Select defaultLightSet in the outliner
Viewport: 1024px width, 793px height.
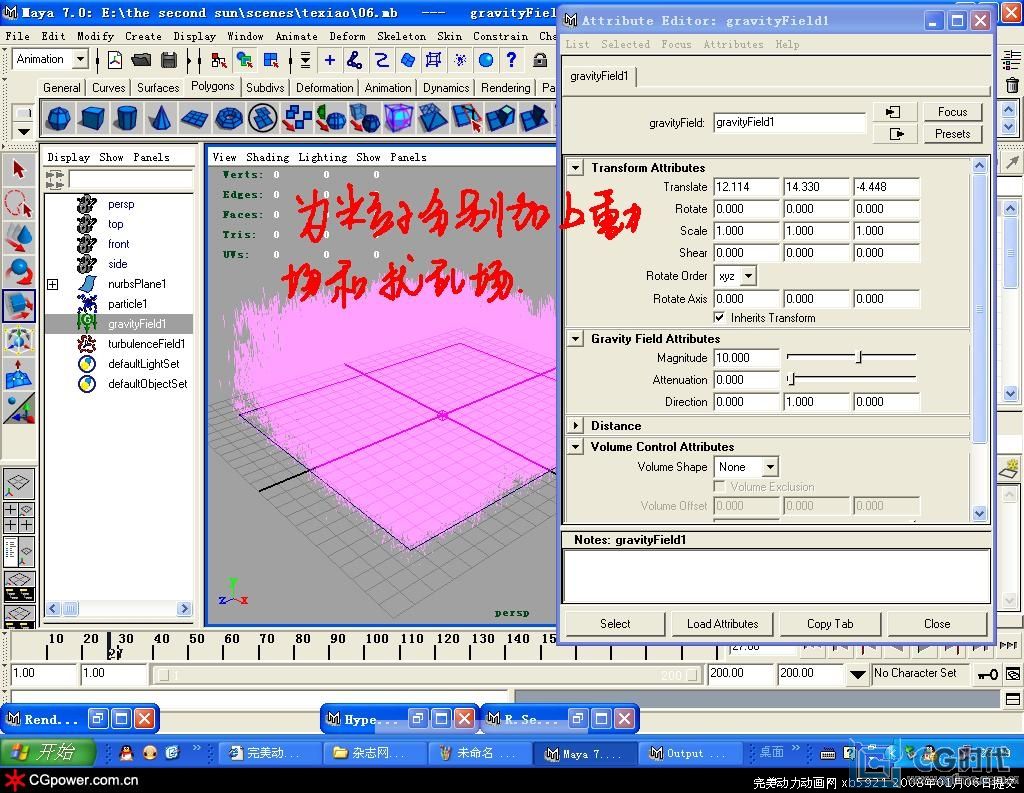click(144, 364)
